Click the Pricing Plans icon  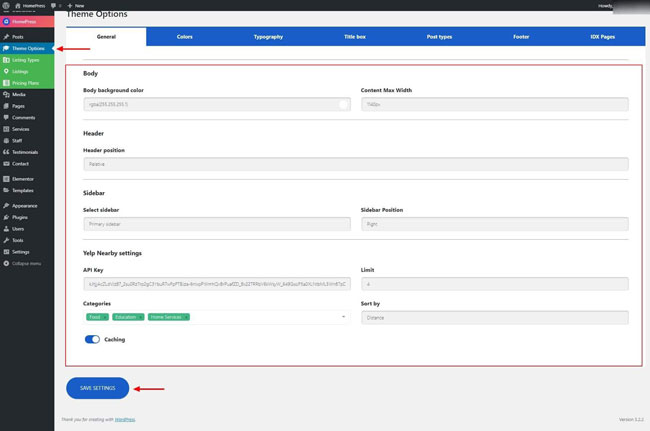pos(6,83)
